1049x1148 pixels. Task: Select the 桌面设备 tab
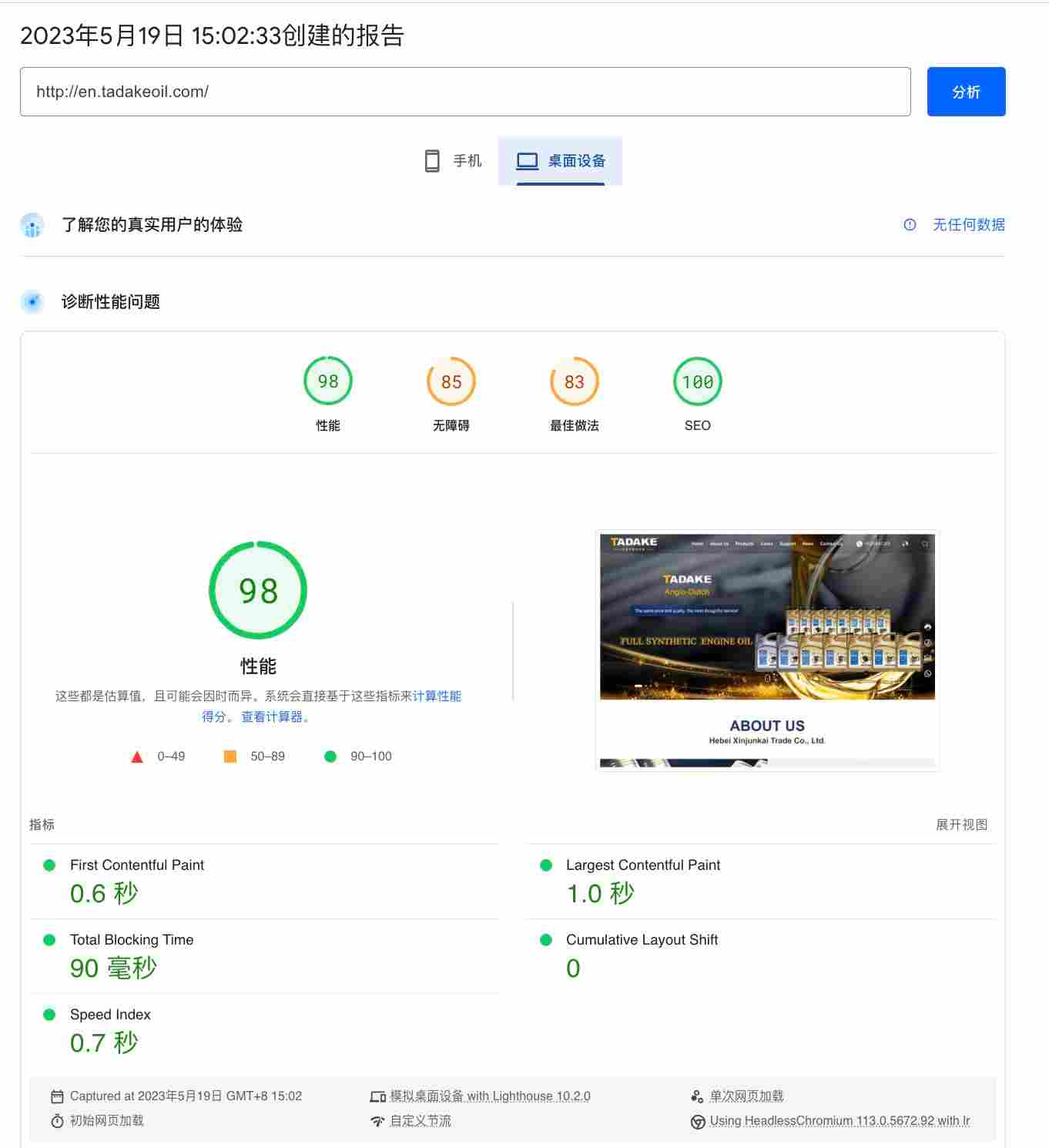pos(561,161)
